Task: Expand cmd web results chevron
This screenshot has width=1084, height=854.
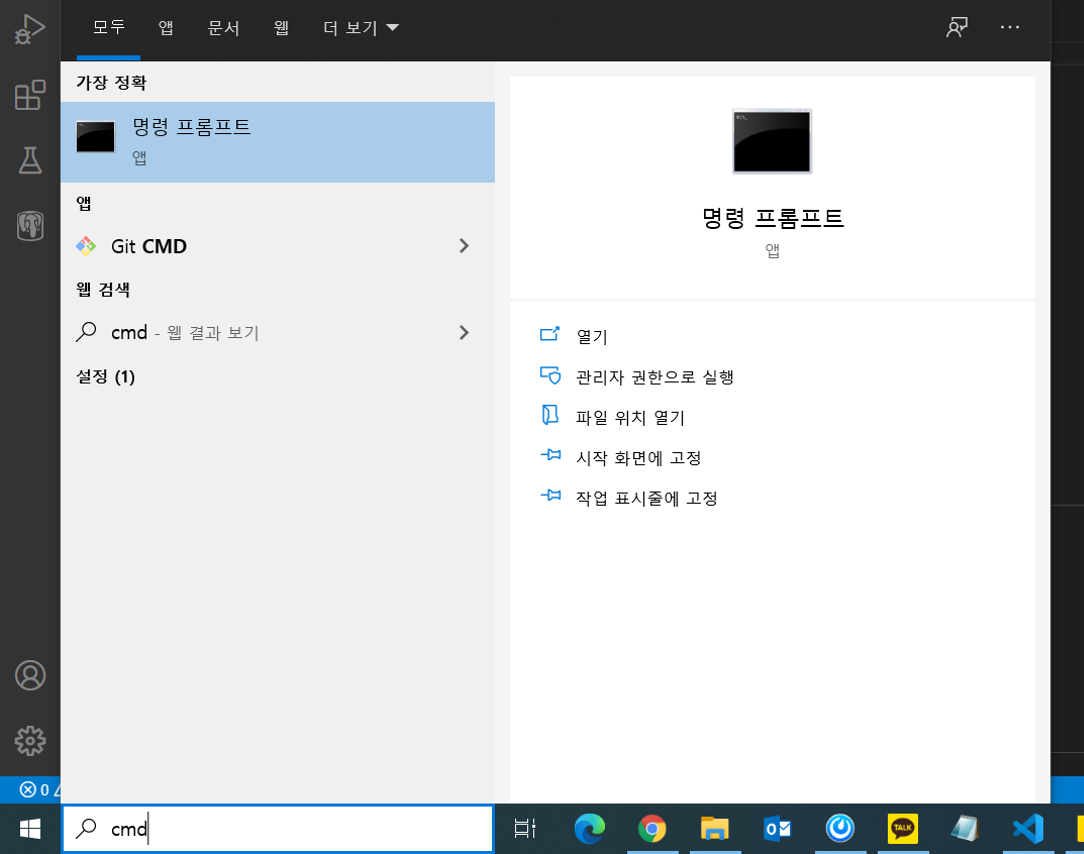Action: click(464, 333)
